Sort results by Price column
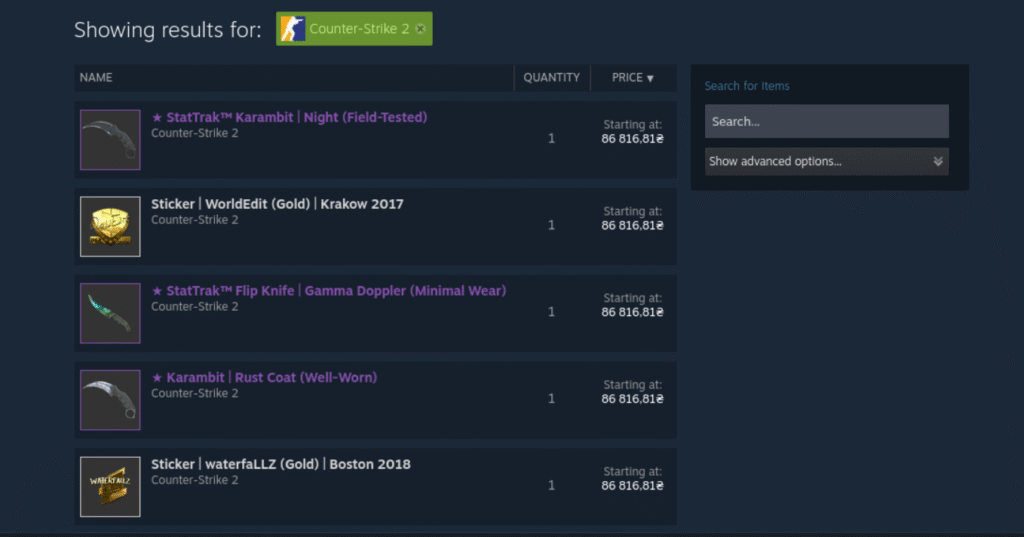The width and height of the screenshot is (1024, 537). [632, 78]
